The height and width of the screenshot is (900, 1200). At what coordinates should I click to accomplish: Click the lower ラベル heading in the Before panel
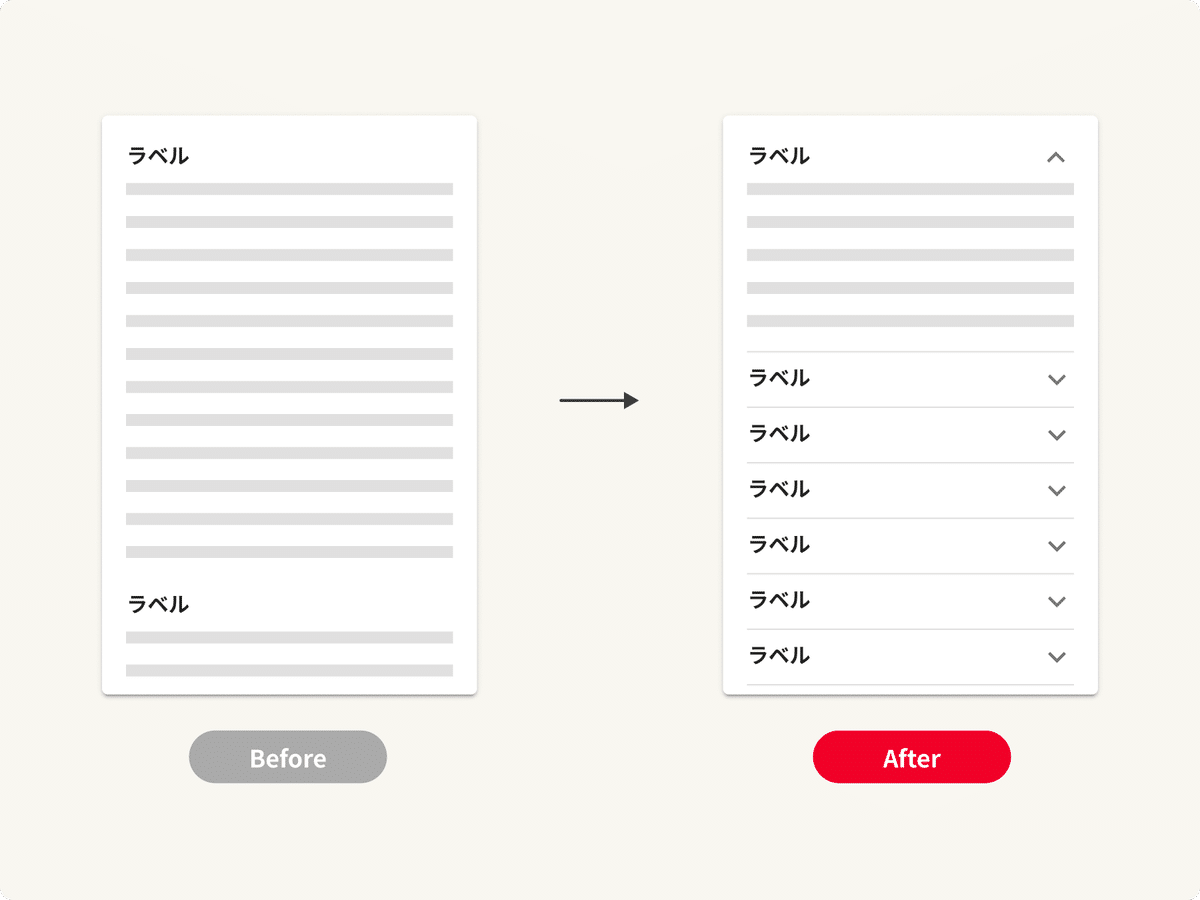158,604
